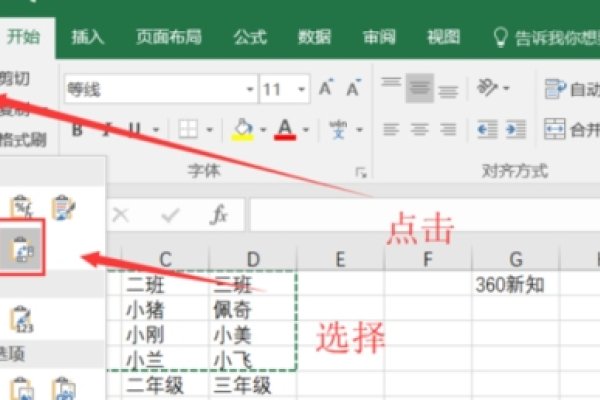
Task: Select middle align icon
Action: coord(420,88)
